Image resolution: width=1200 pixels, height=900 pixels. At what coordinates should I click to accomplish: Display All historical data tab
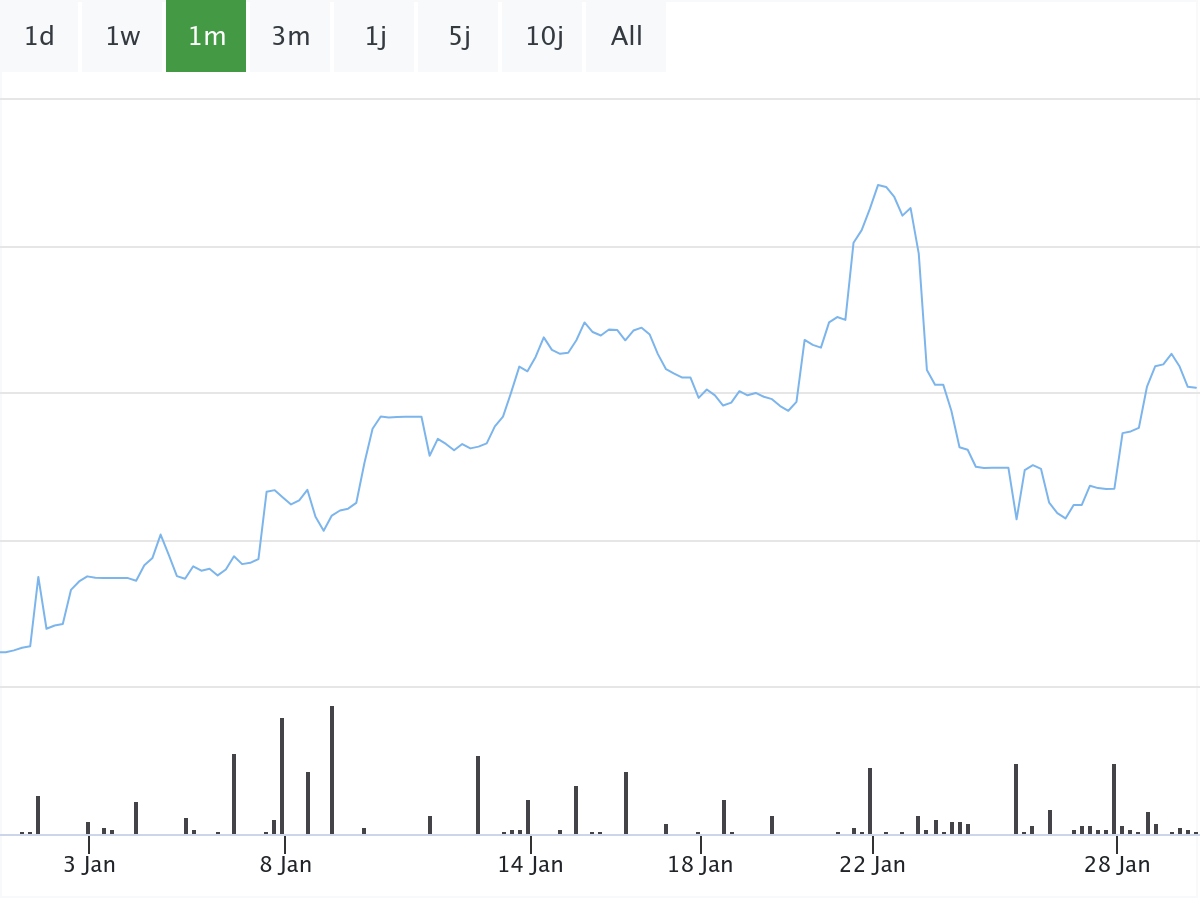pyautogui.click(x=626, y=37)
